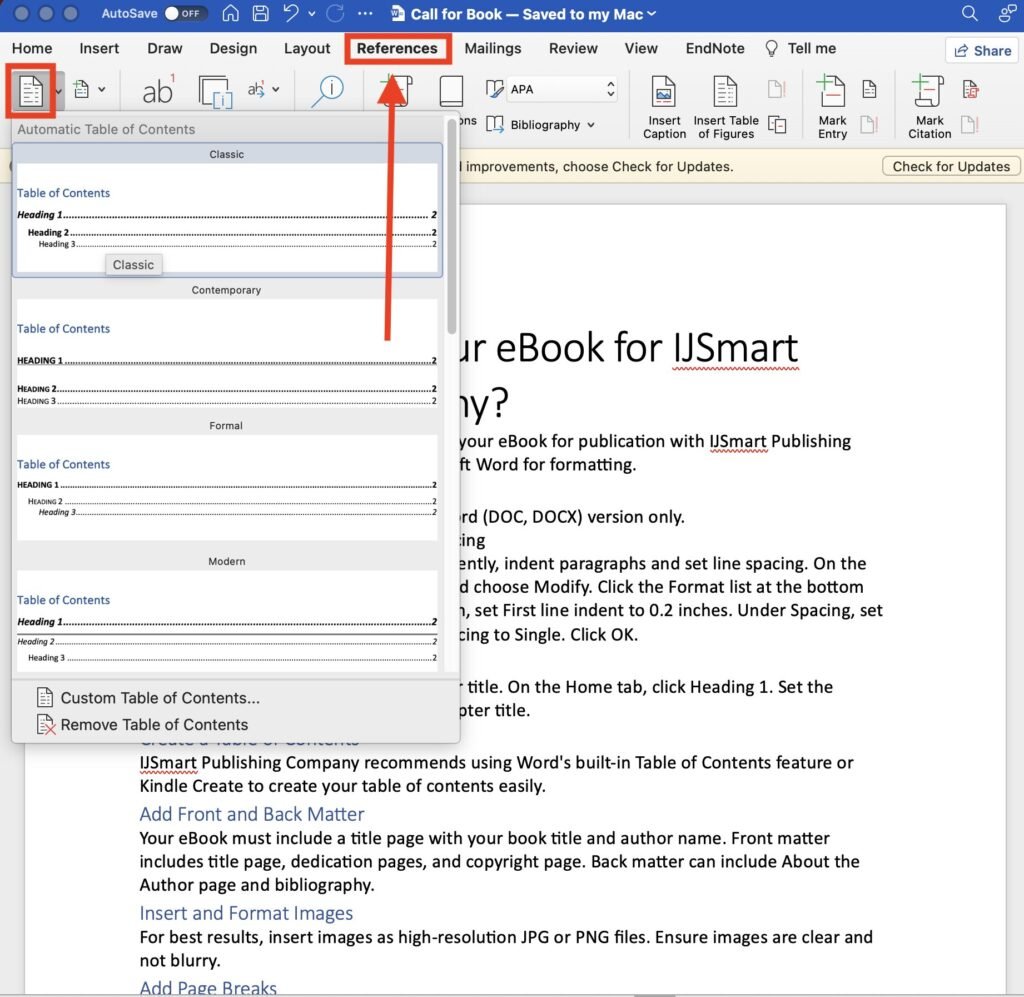Screen dimensions: 1024x997
Task: Click the Update Table of Authorities icon
Action: tap(970, 124)
